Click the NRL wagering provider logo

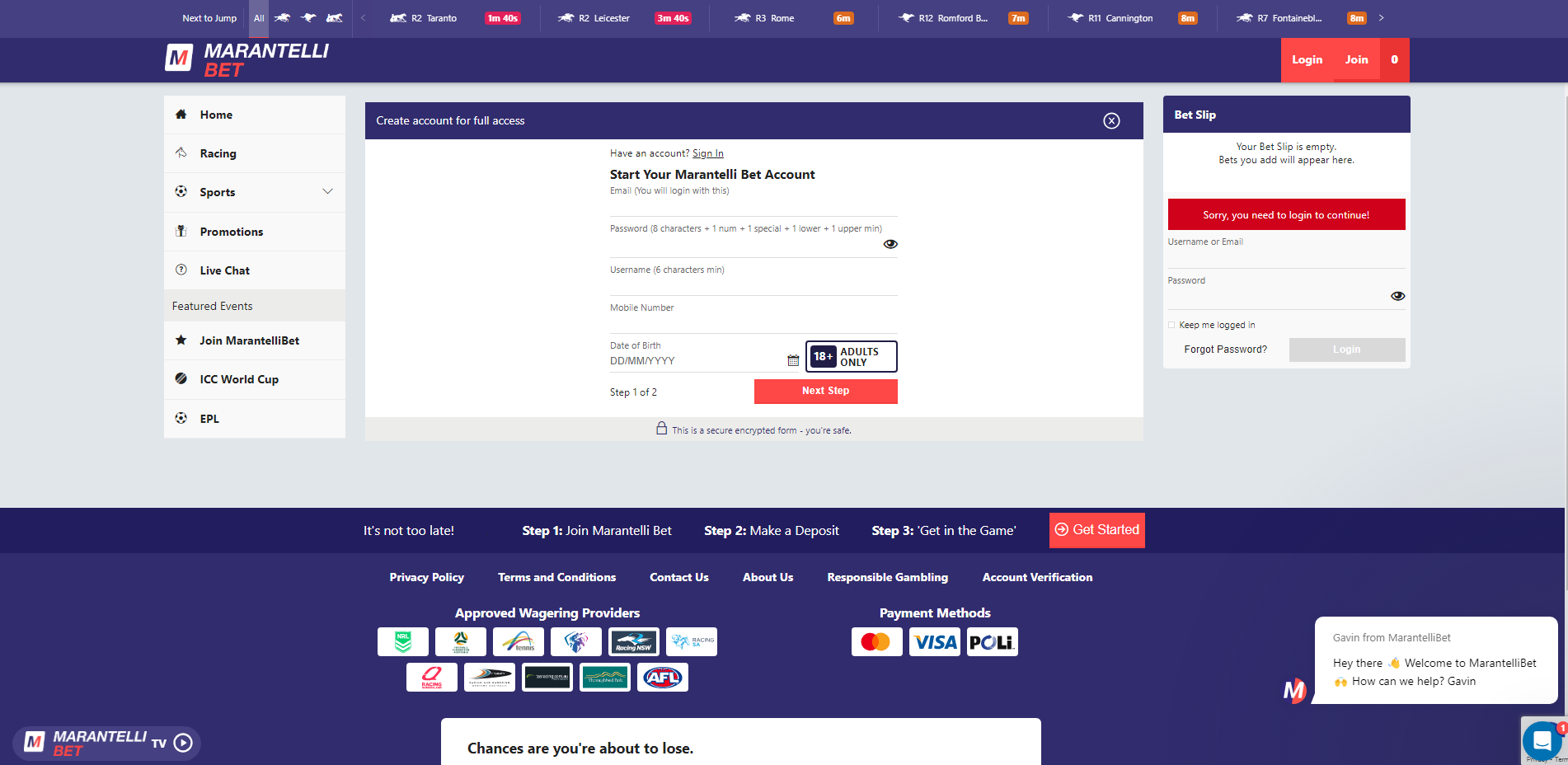point(403,641)
